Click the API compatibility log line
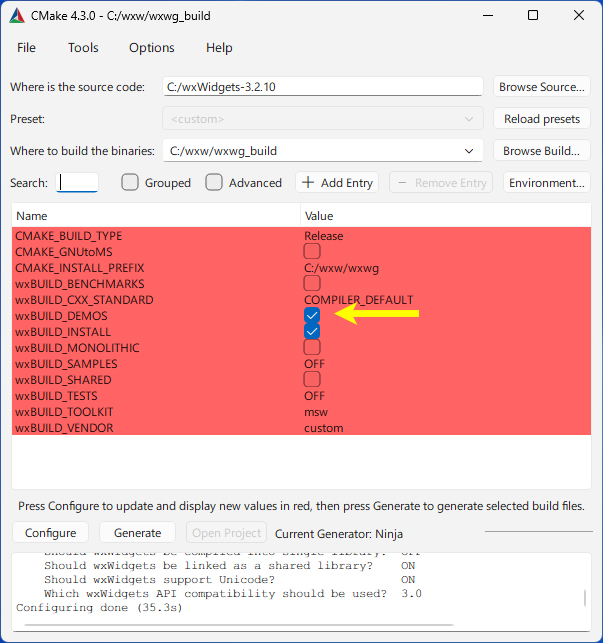Screen dimensions: 603x643 [x=233, y=593]
